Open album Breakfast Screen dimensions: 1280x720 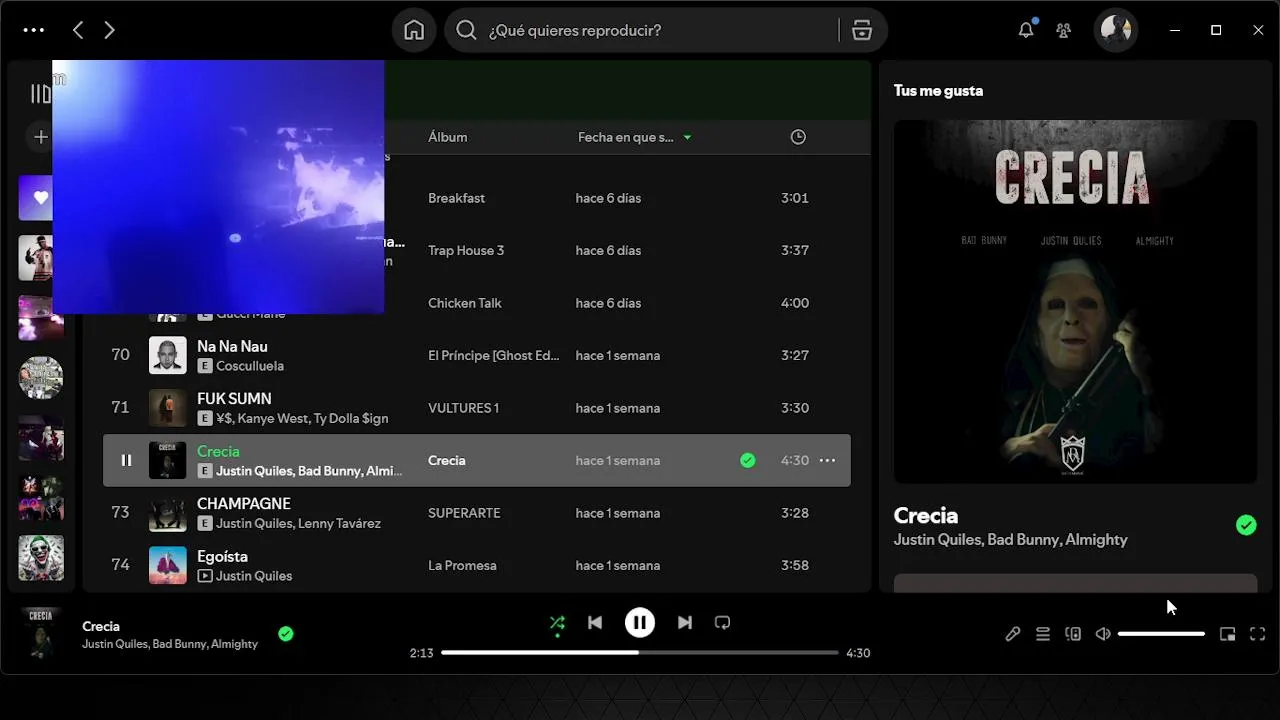(x=456, y=198)
